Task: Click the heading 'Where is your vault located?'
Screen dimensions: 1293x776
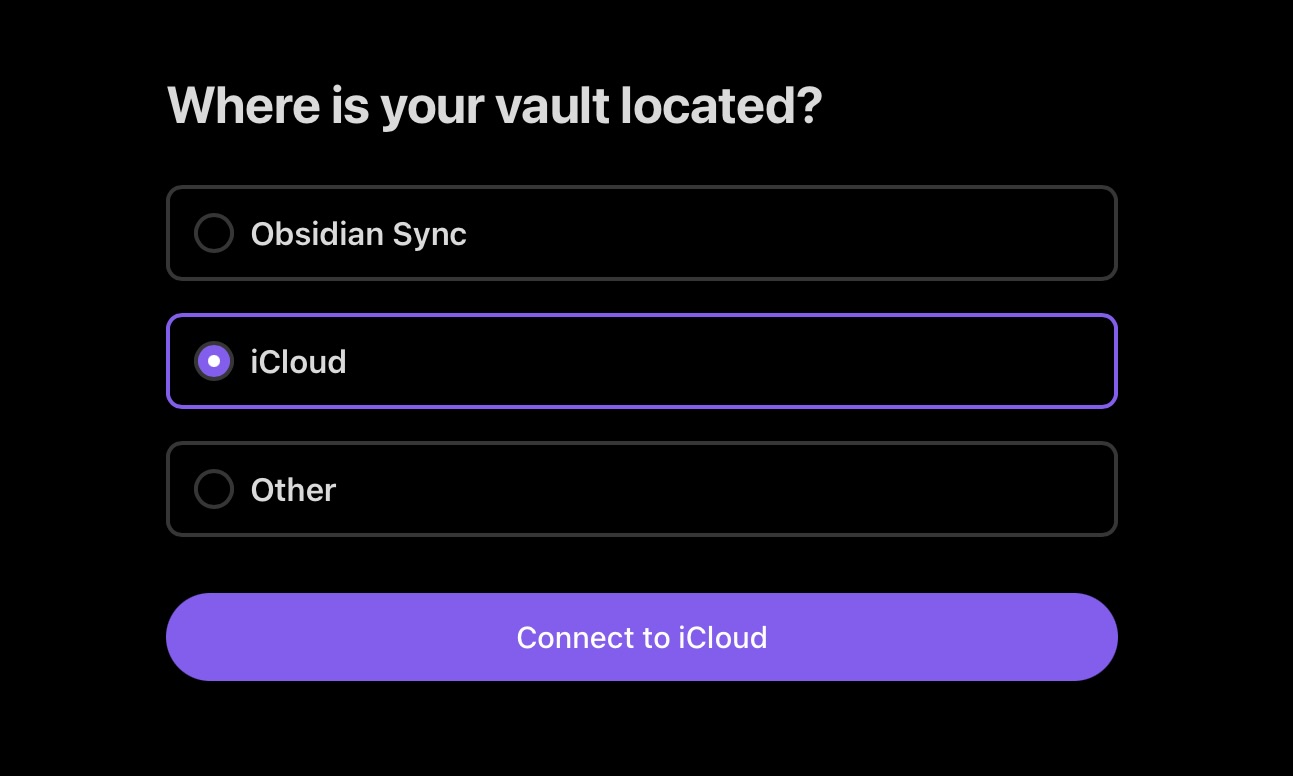Action: coord(494,104)
